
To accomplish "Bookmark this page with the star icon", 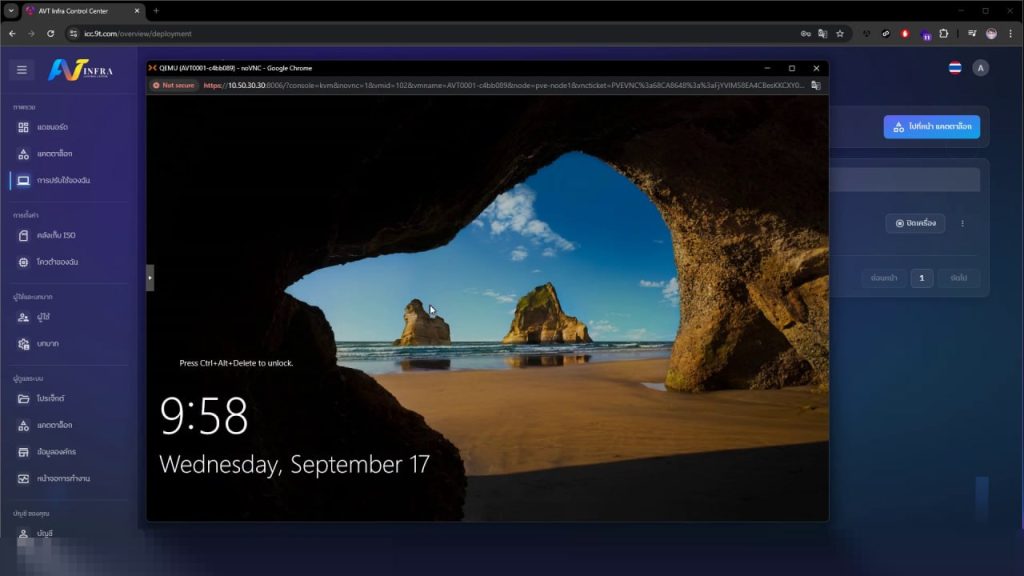I will point(840,33).
